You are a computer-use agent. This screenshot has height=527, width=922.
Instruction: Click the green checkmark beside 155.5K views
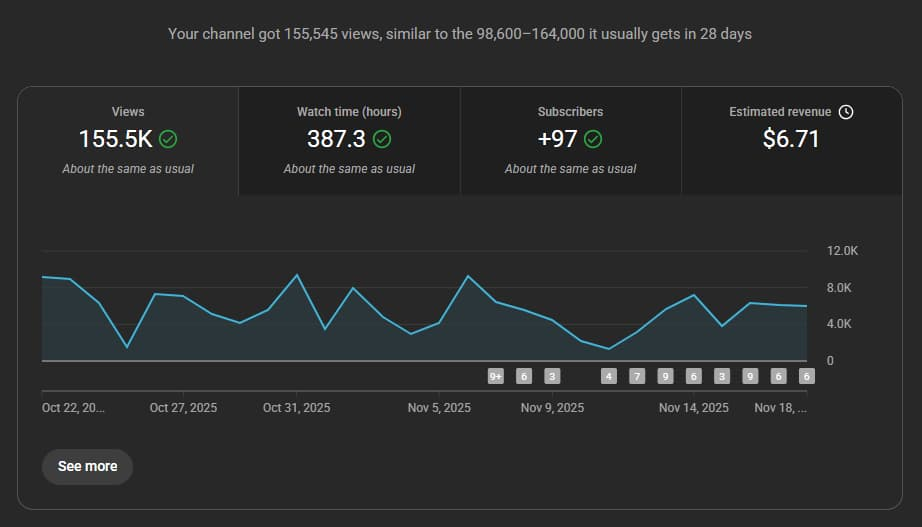click(169, 140)
